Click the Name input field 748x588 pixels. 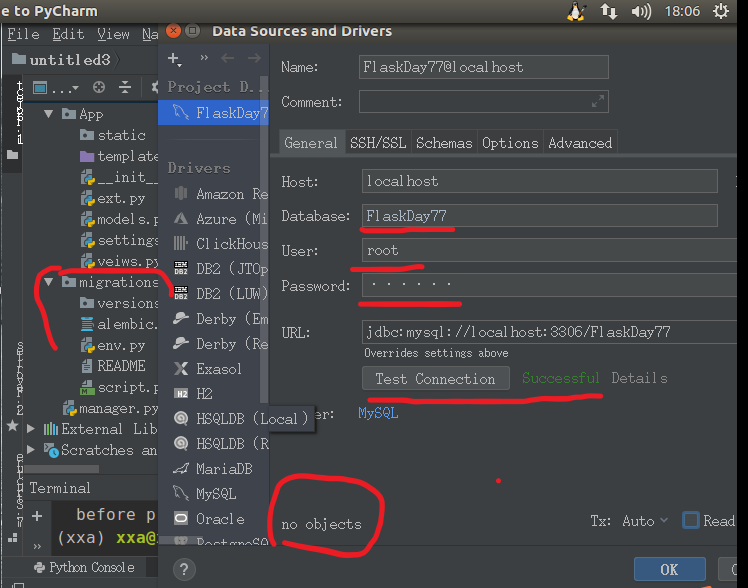484,67
